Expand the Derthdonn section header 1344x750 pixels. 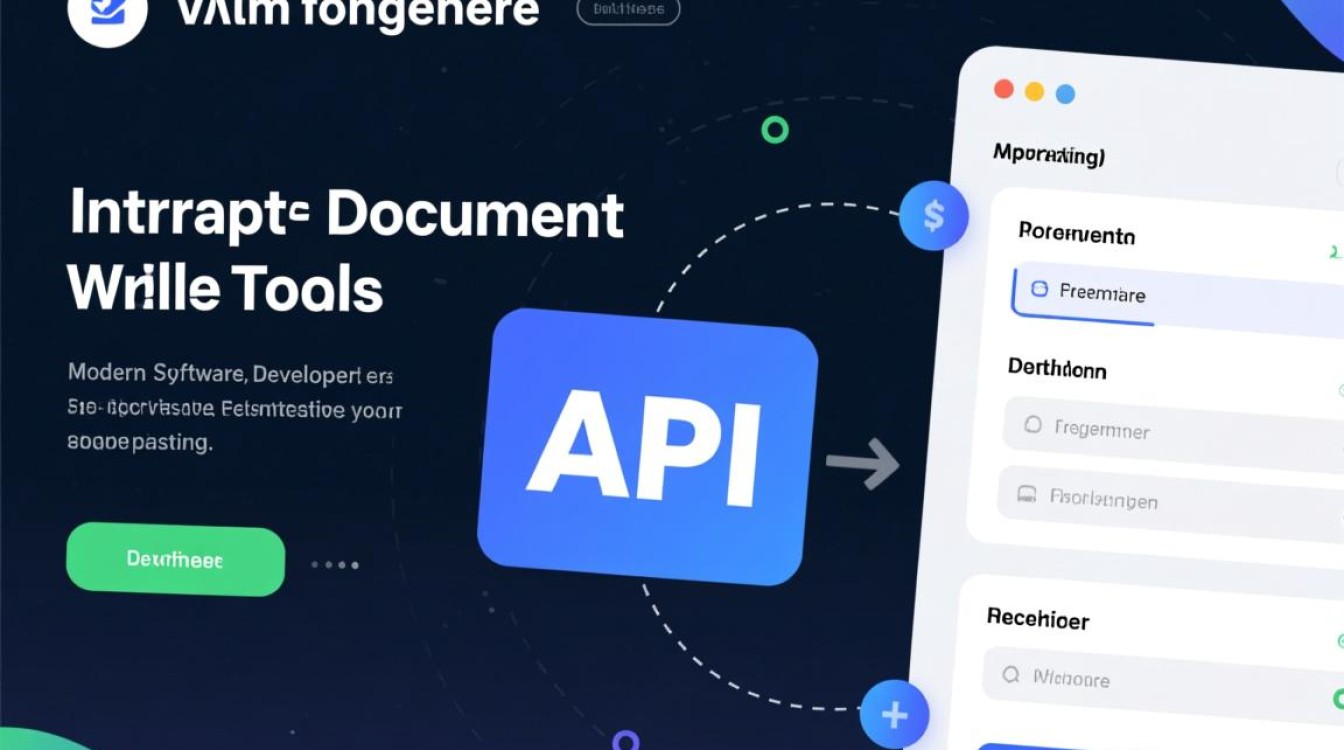[x=1056, y=368]
